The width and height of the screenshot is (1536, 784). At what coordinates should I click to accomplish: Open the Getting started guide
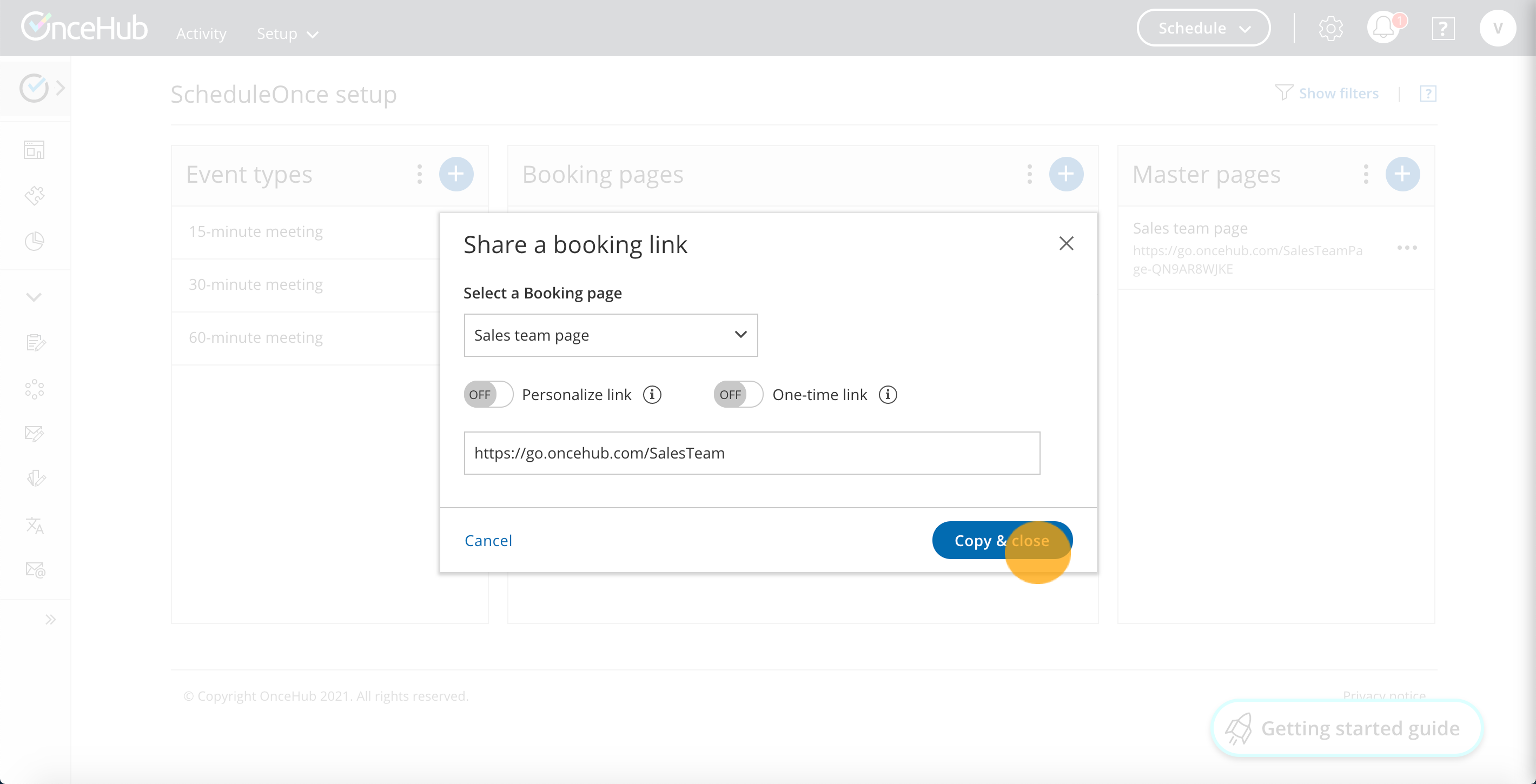coord(1347,728)
